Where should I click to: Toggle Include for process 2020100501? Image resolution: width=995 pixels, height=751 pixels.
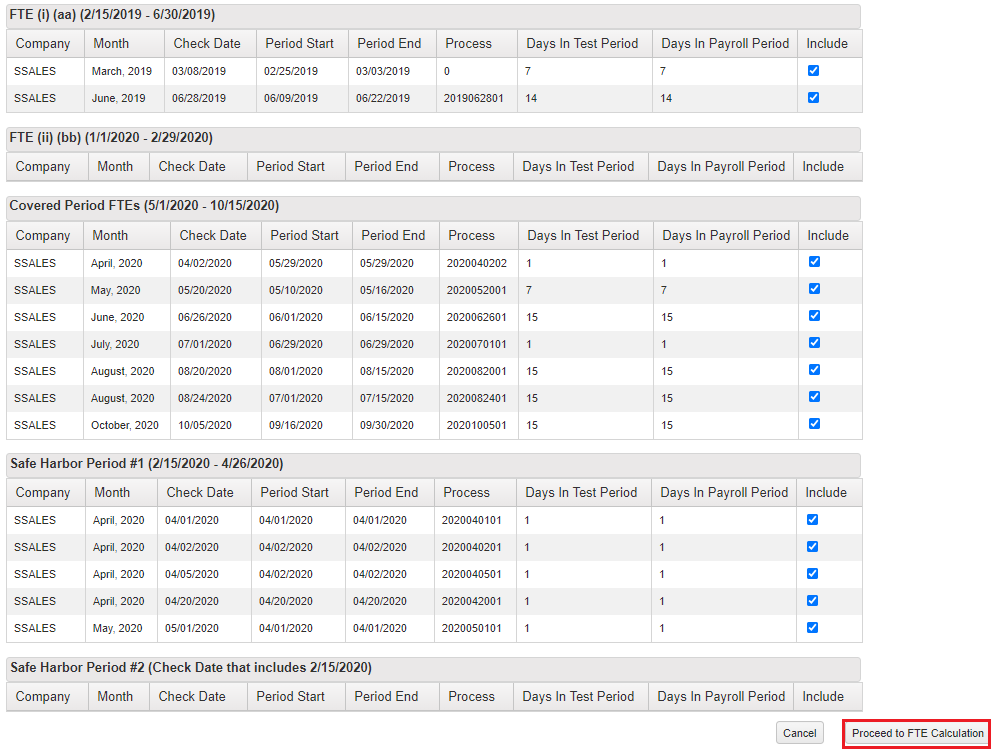[814, 424]
